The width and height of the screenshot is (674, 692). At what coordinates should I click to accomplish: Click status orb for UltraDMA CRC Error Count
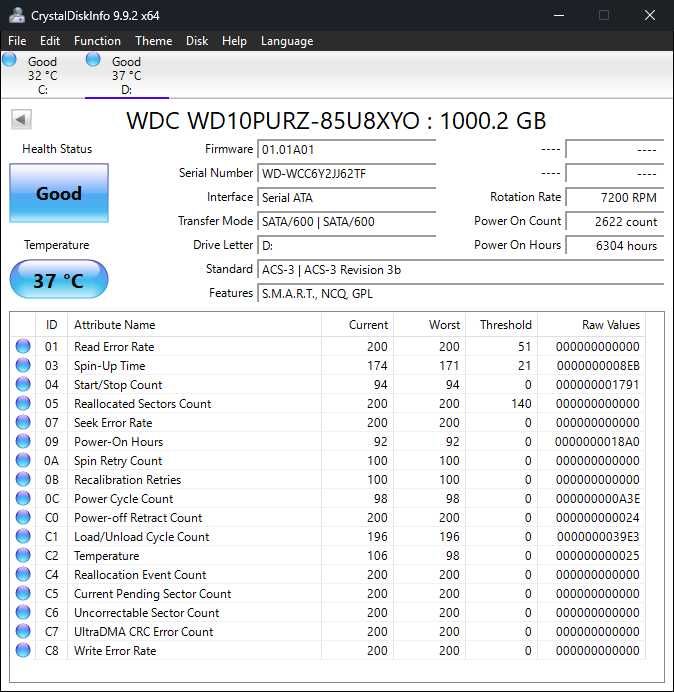(x=23, y=631)
